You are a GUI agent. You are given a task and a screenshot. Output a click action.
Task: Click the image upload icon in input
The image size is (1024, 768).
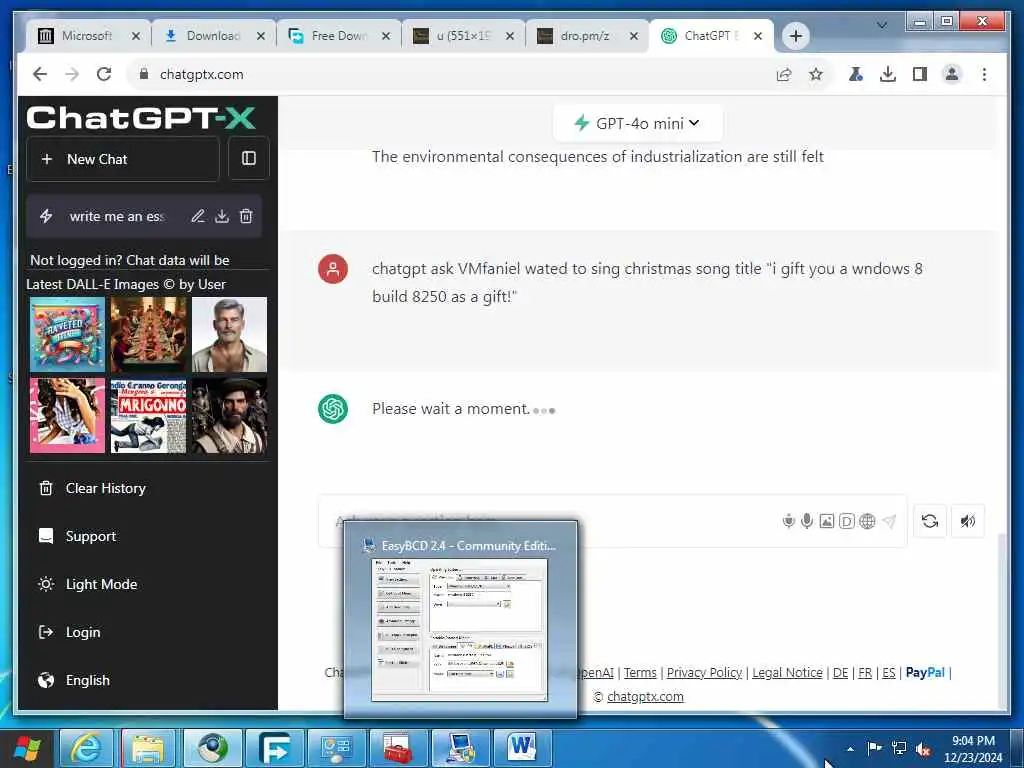[827, 521]
